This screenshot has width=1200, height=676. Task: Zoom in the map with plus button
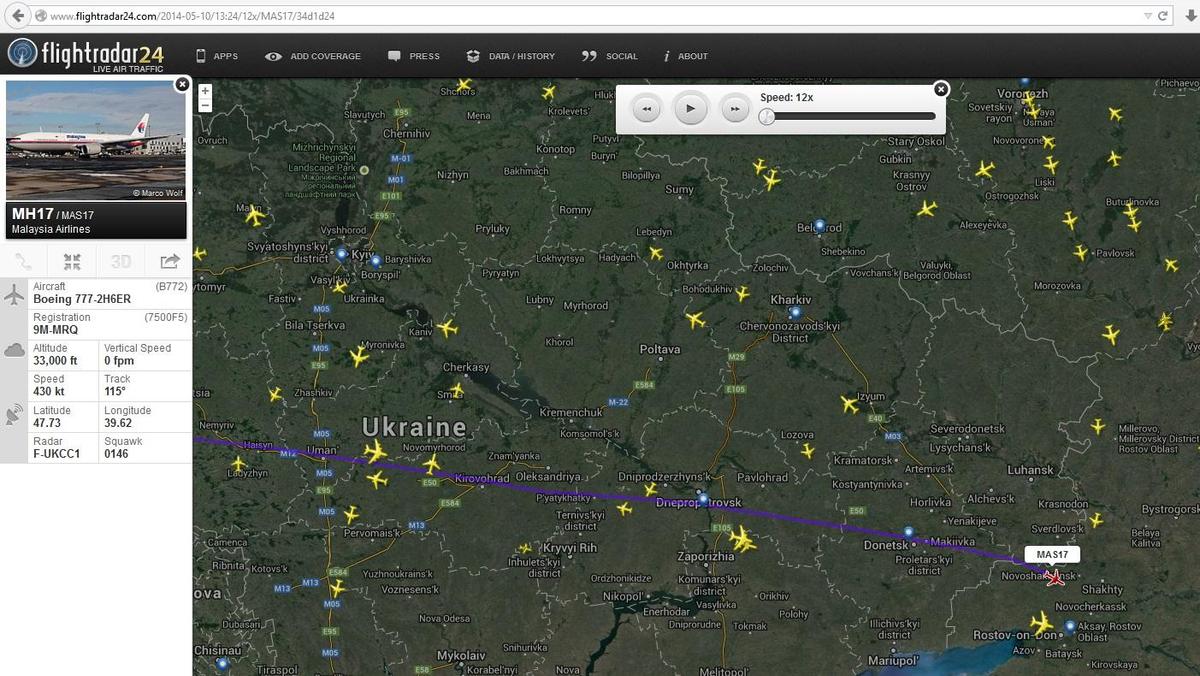click(205, 90)
